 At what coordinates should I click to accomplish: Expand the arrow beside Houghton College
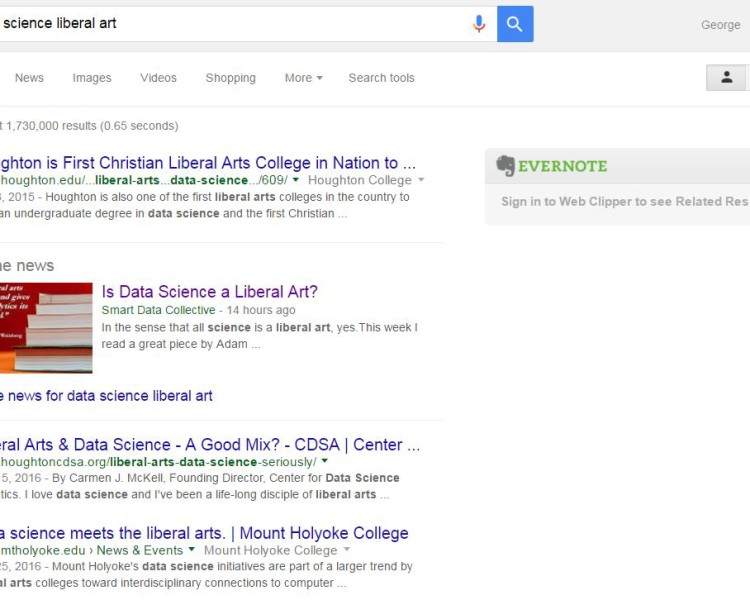[421, 180]
